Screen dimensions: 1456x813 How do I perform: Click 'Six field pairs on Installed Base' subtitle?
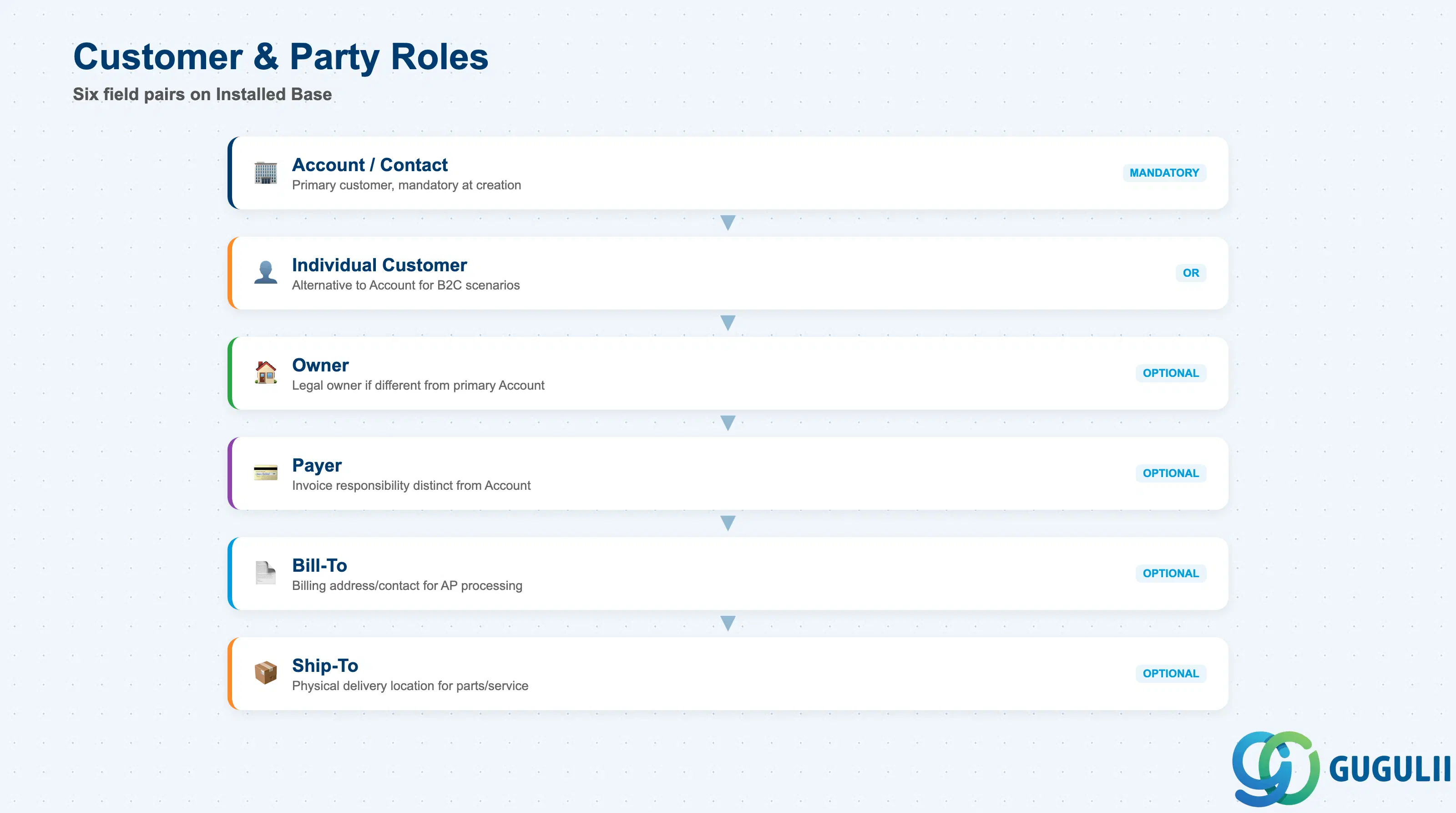click(x=202, y=94)
